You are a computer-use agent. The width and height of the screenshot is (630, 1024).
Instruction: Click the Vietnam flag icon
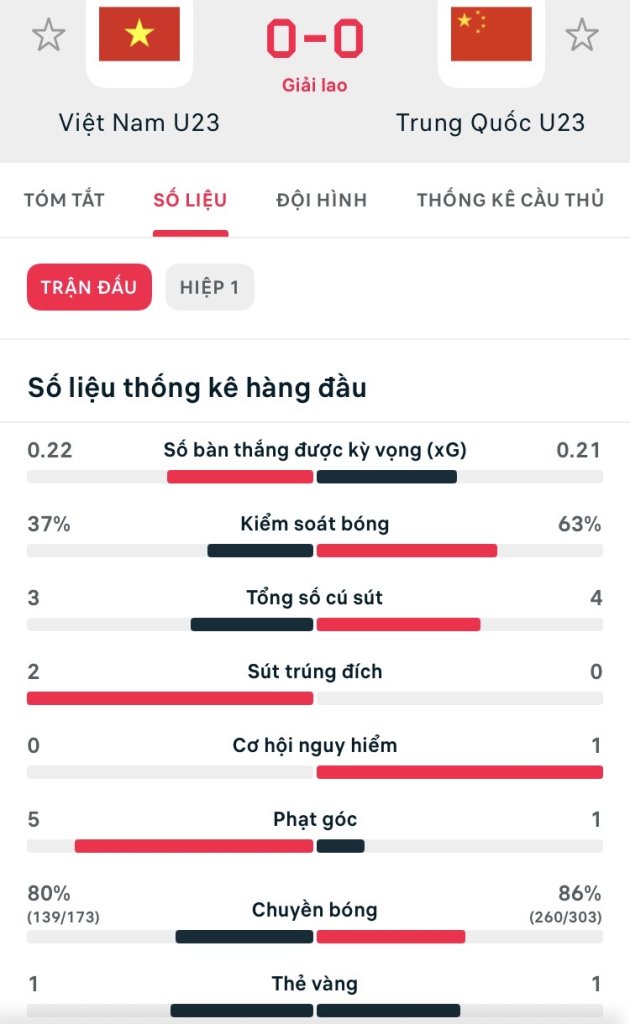coord(139,35)
